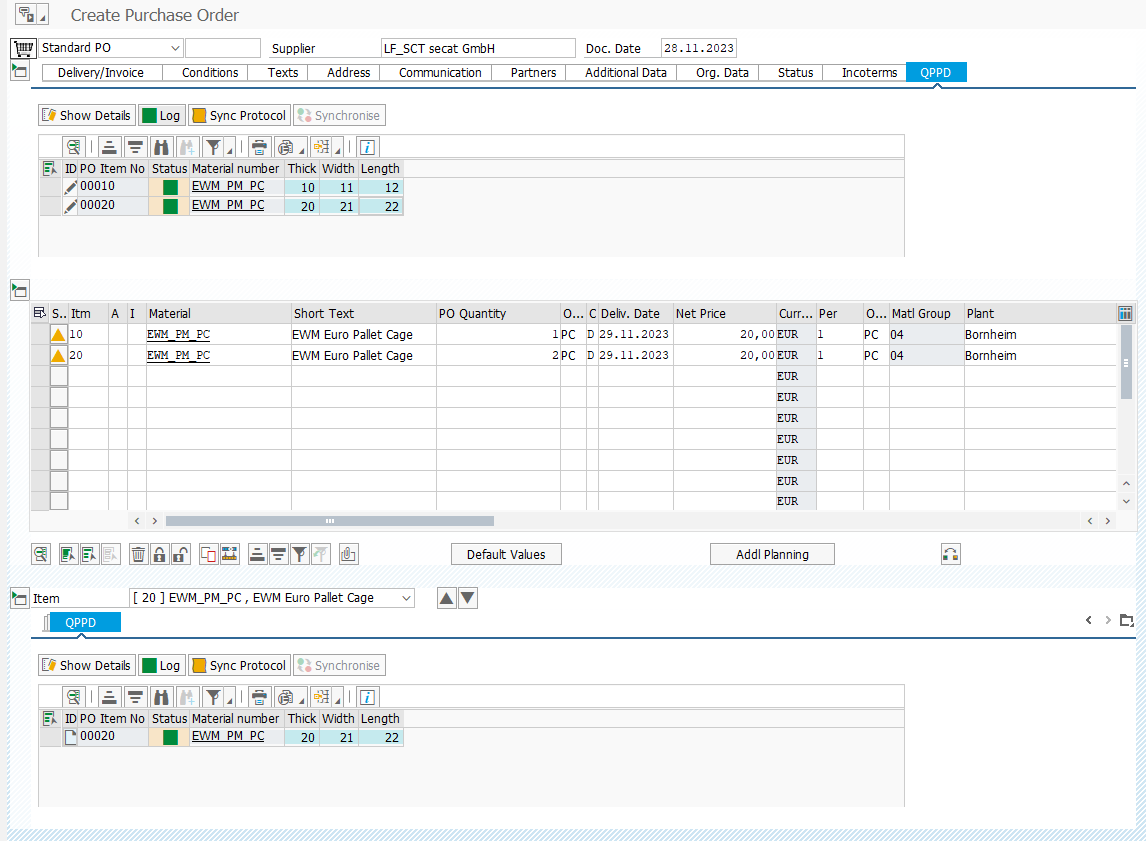Image resolution: width=1146 pixels, height=841 pixels.
Task: Click the item table horizontal scrollbar thumb
Action: point(329,521)
